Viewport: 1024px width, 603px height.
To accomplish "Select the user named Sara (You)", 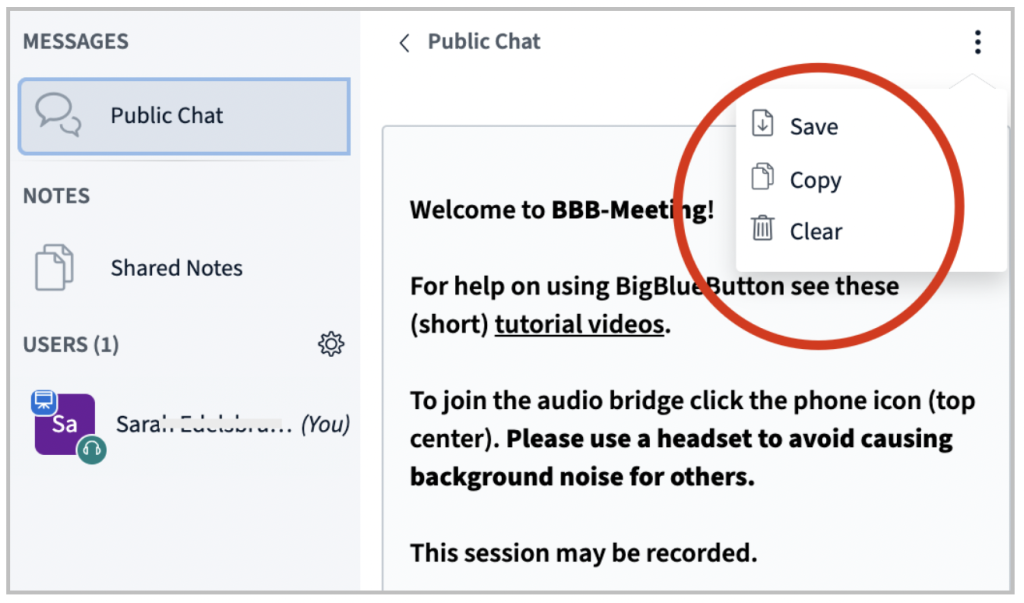I will point(189,425).
